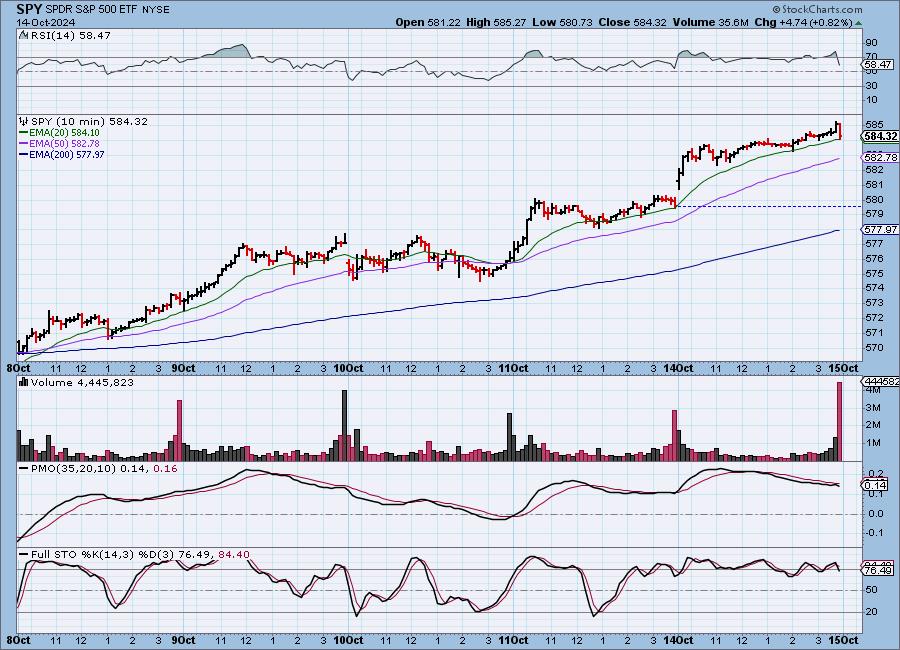Click 15Oct on the bottom time axis
The height and width of the screenshot is (650, 900).
pyautogui.click(x=844, y=640)
